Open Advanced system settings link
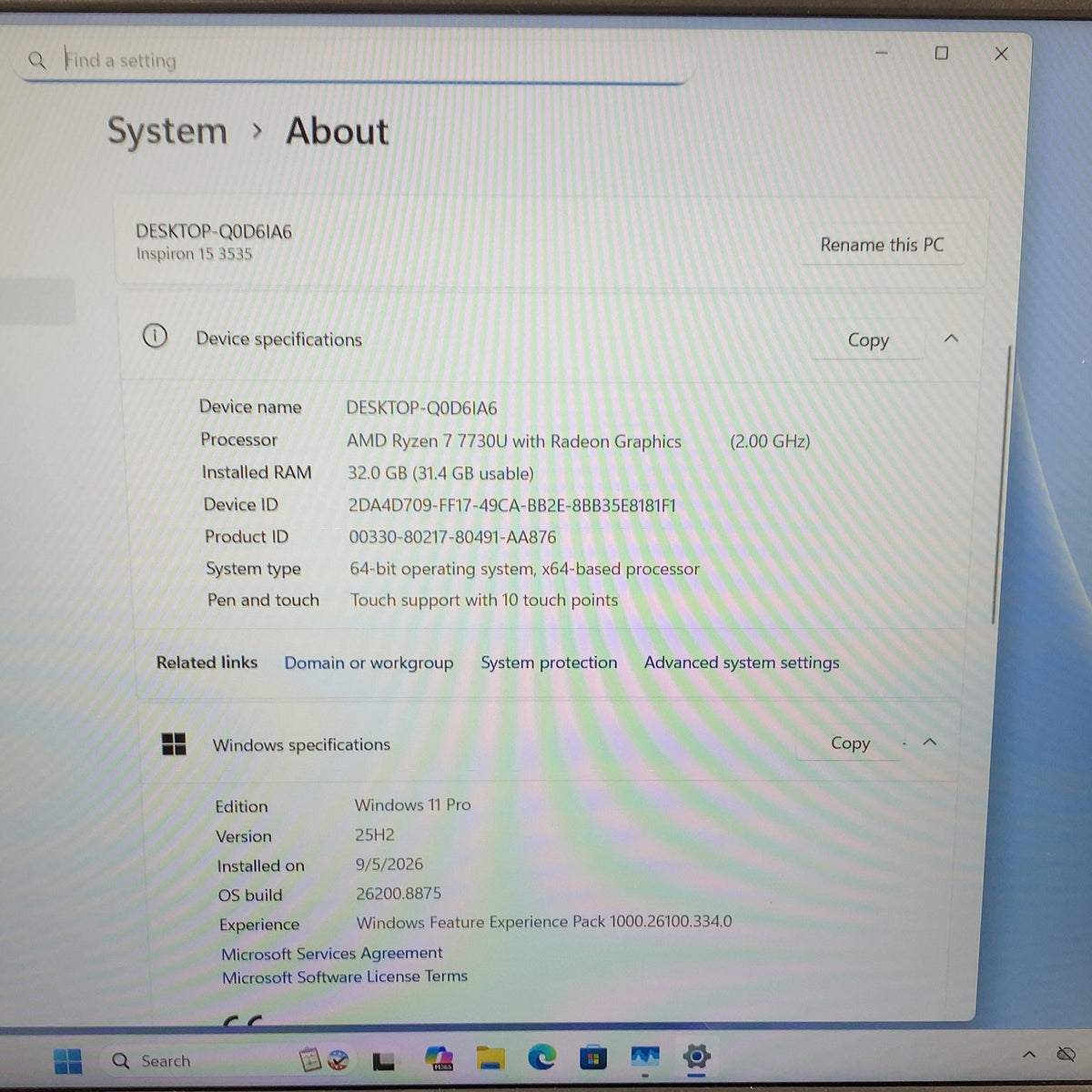The height and width of the screenshot is (1092, 1092). point(742,662)
